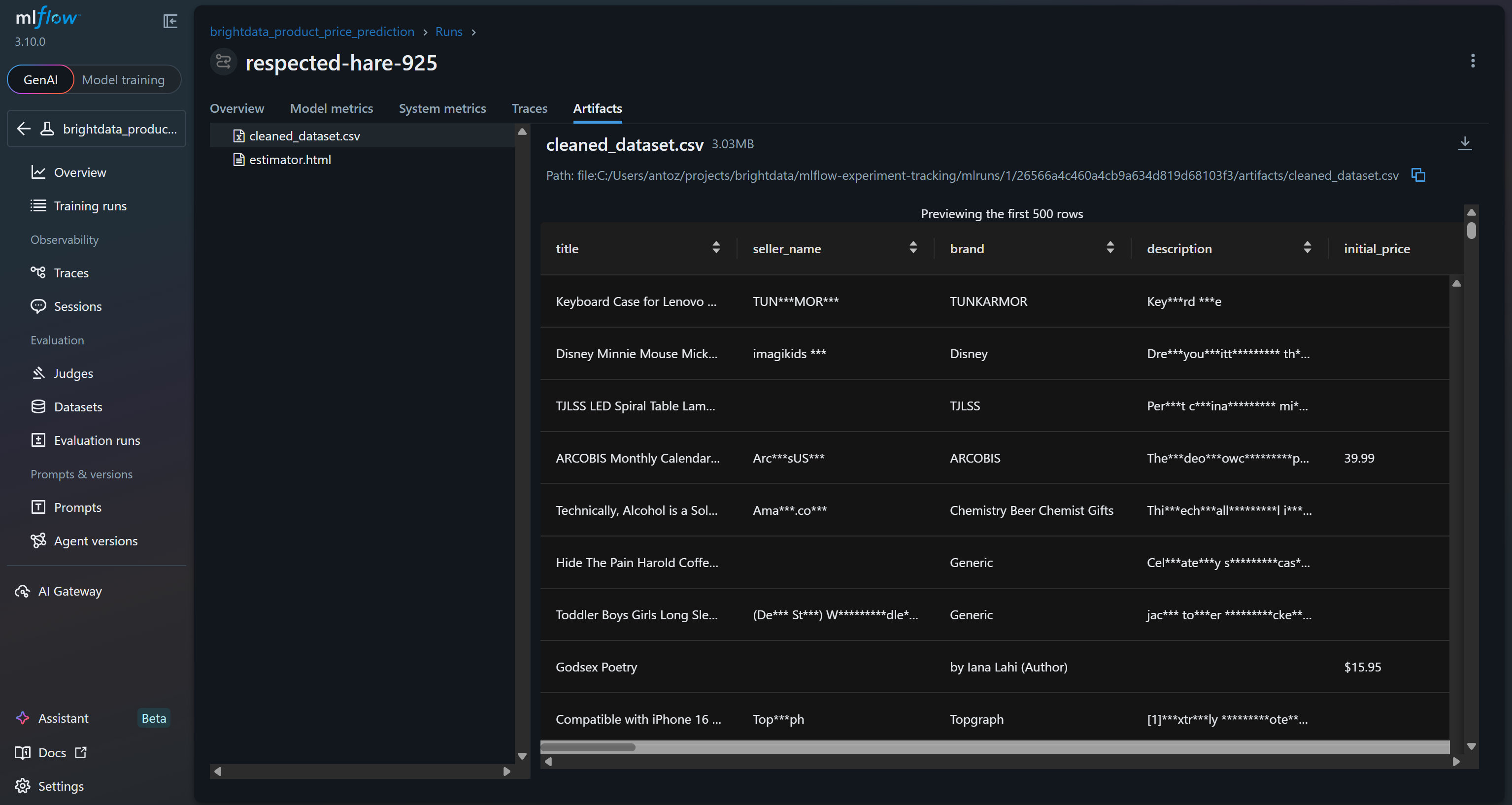Open the System metrics tab
Image resolution: width=1512 pixels, height=805 pixels.
coord(442,108)
